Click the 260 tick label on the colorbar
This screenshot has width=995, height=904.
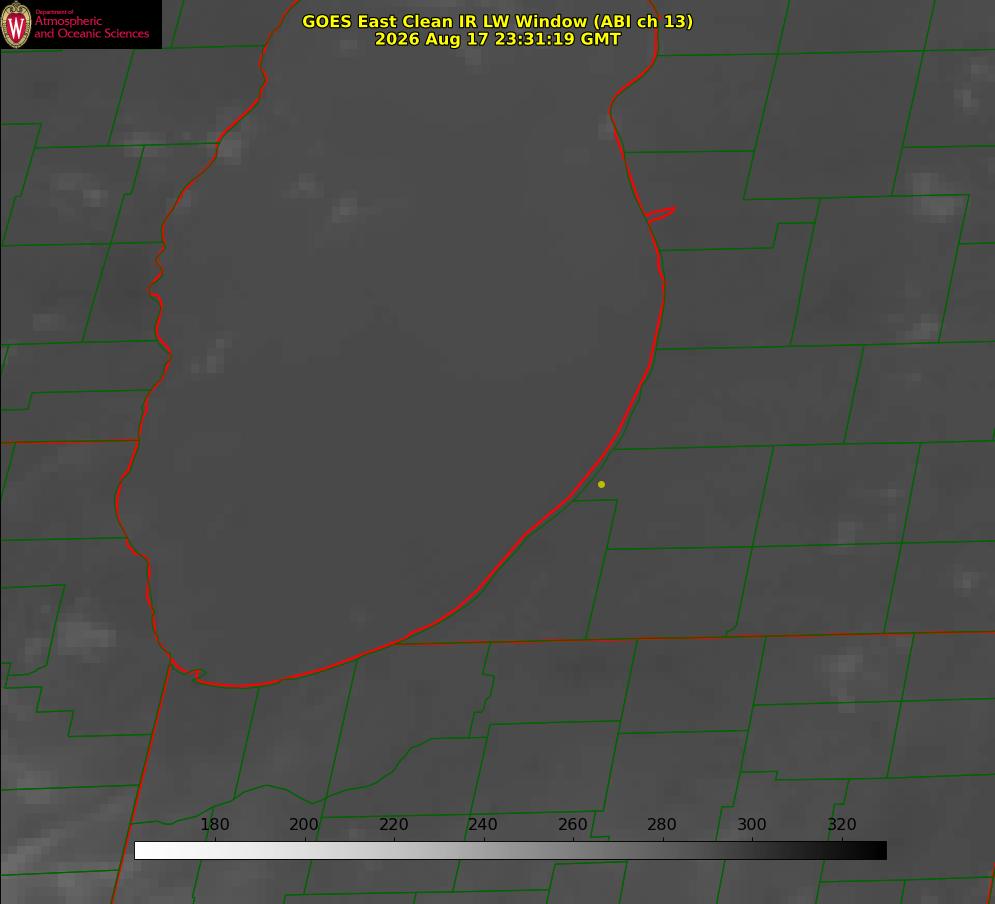[572, 824]
